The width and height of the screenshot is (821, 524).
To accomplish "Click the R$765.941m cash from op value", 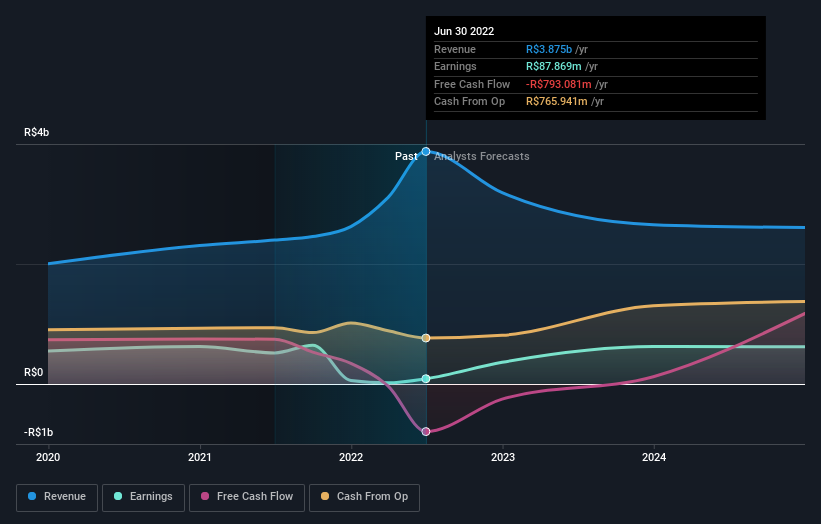I will 557,102.
